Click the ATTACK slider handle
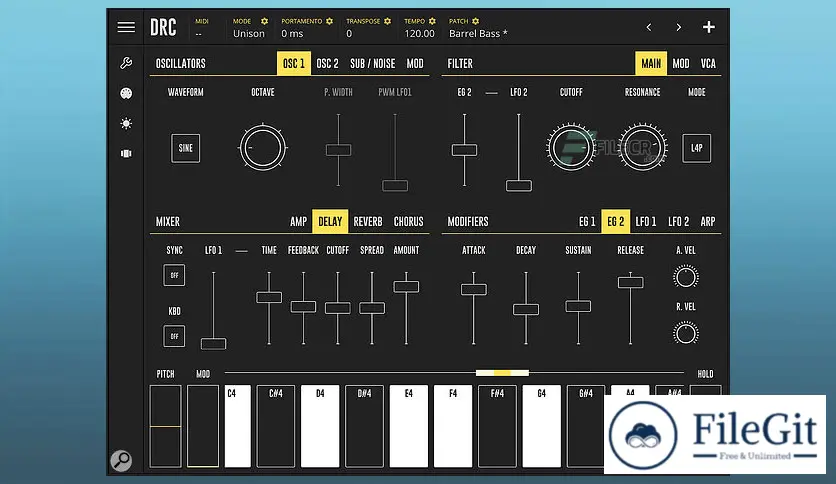The width and height of the screenshot is (836, 484). [473, 289]
